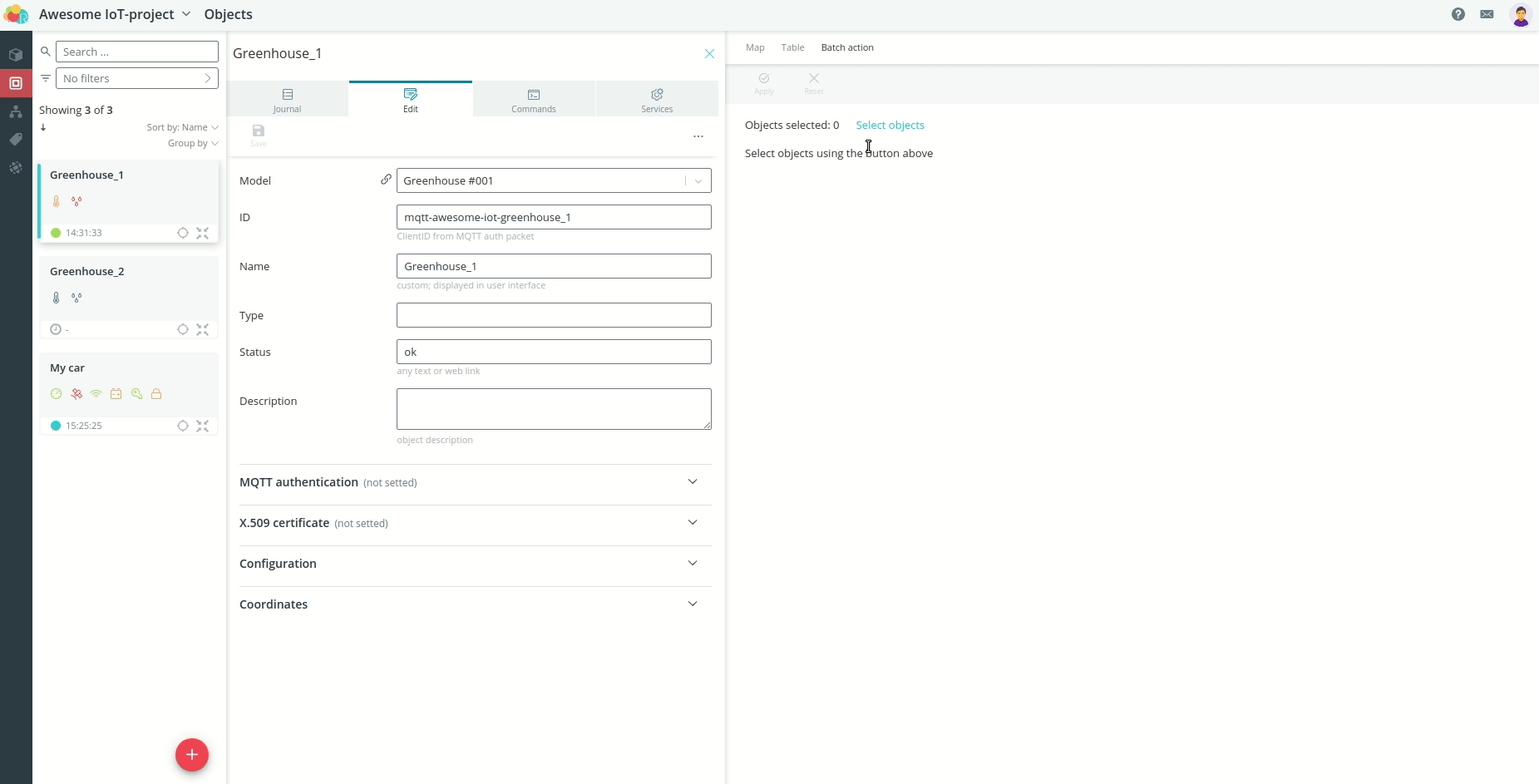Click the Status field containing ok

[x=554, y=352]
